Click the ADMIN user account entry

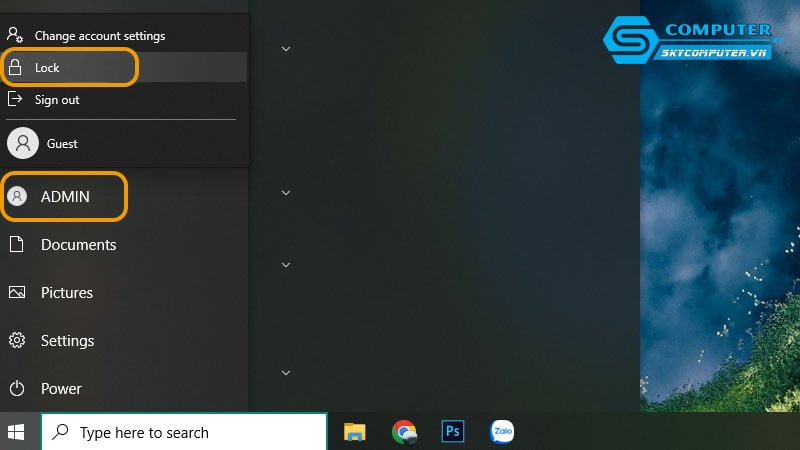click(x=123, y=196)
